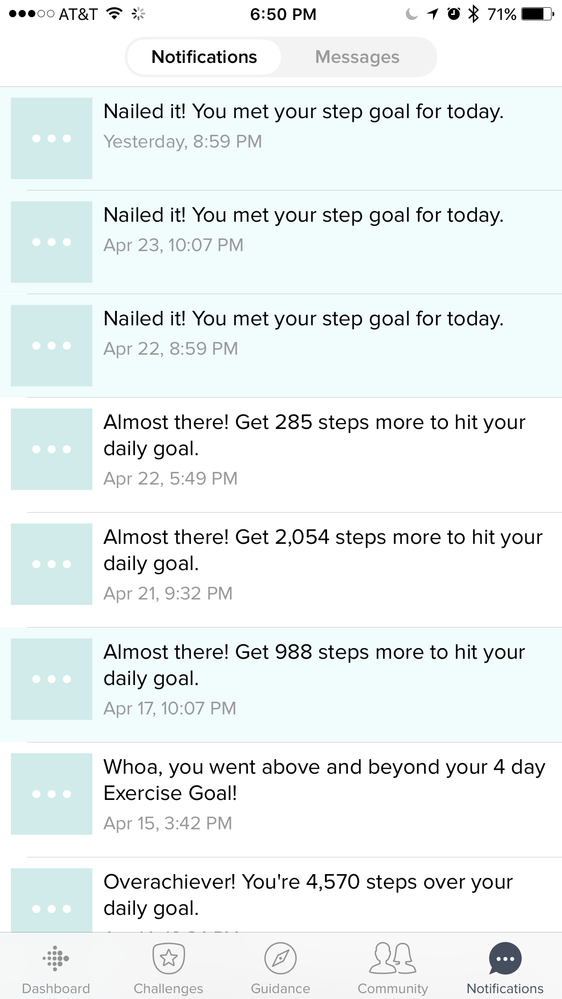Screen dimensions: 562x999
Task: Tap the Notifications speech bubble icon
Action: coord(505,959)
